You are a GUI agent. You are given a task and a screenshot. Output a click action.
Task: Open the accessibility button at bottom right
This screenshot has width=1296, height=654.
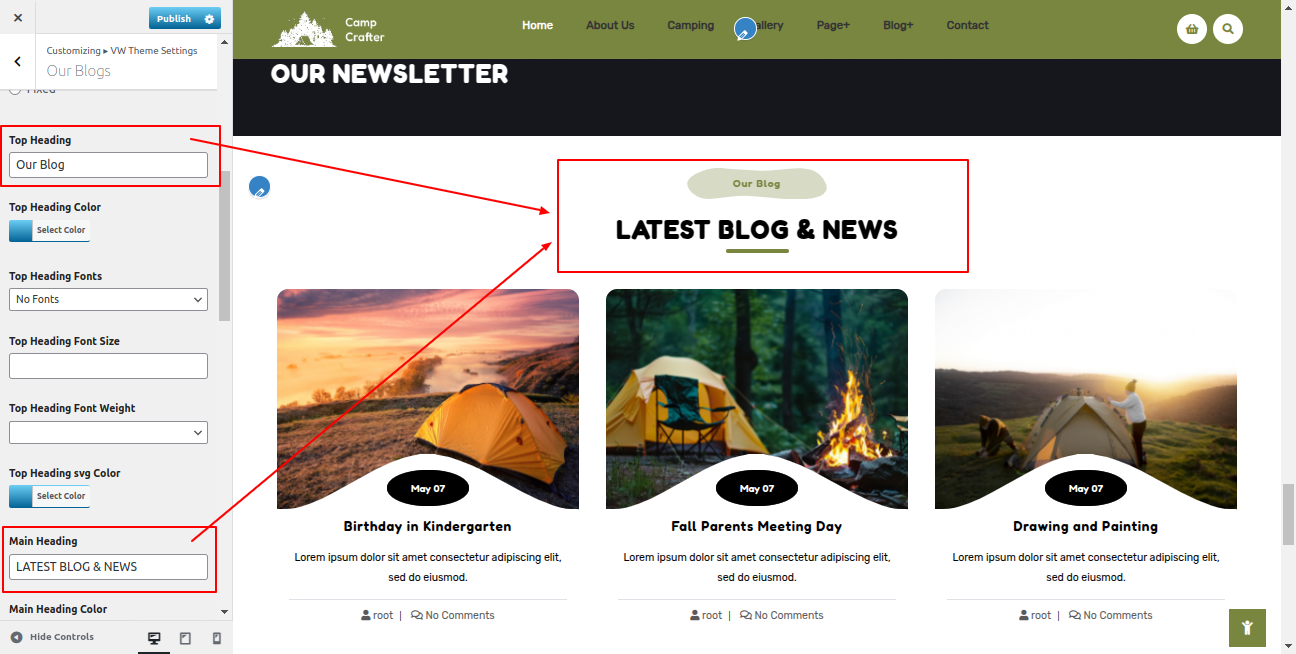point(1247,628)
